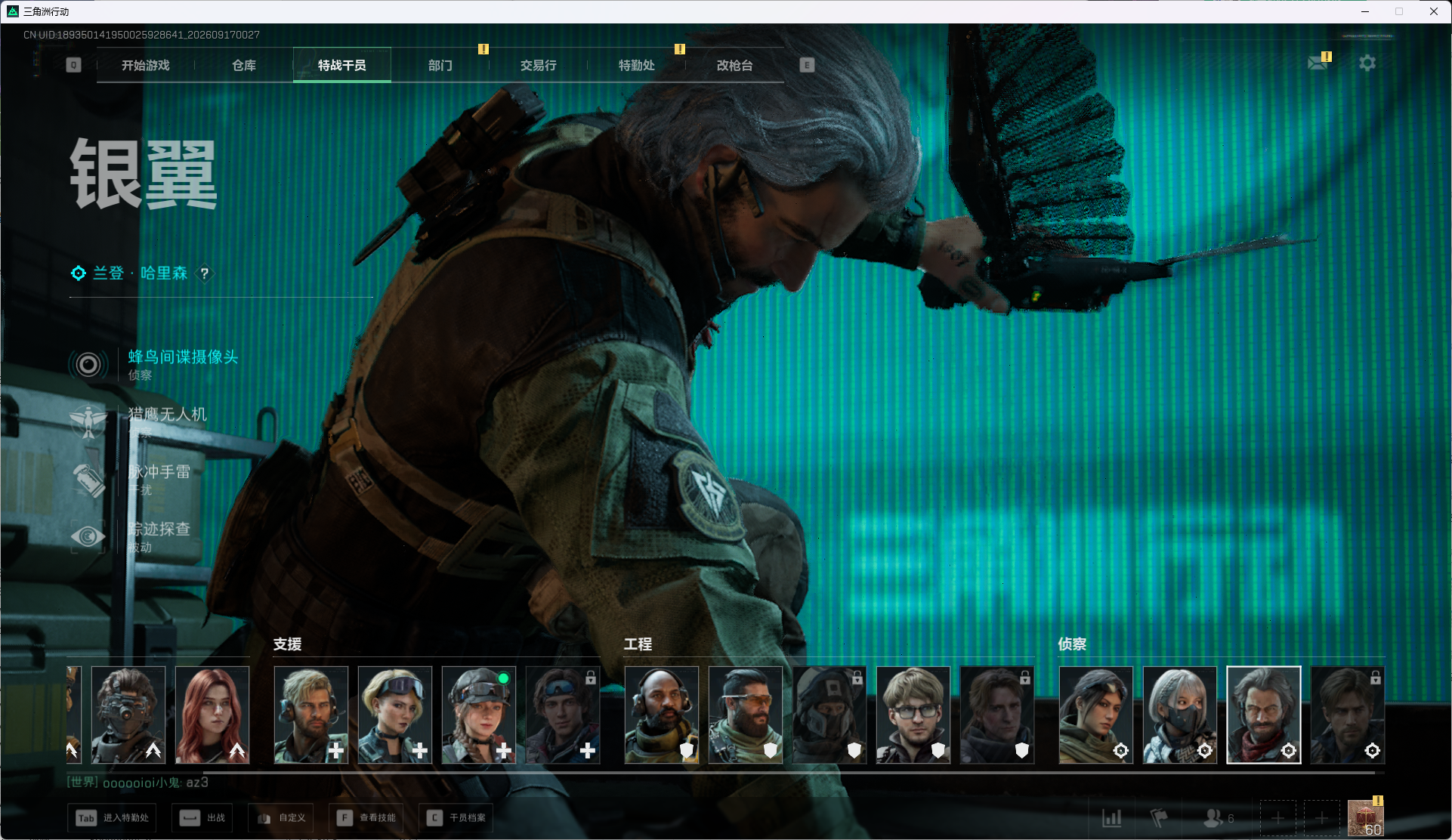The image size is (1452, 840).
Task: Select the assault operator wearing night-vision goggles
Action: [128, 715]
